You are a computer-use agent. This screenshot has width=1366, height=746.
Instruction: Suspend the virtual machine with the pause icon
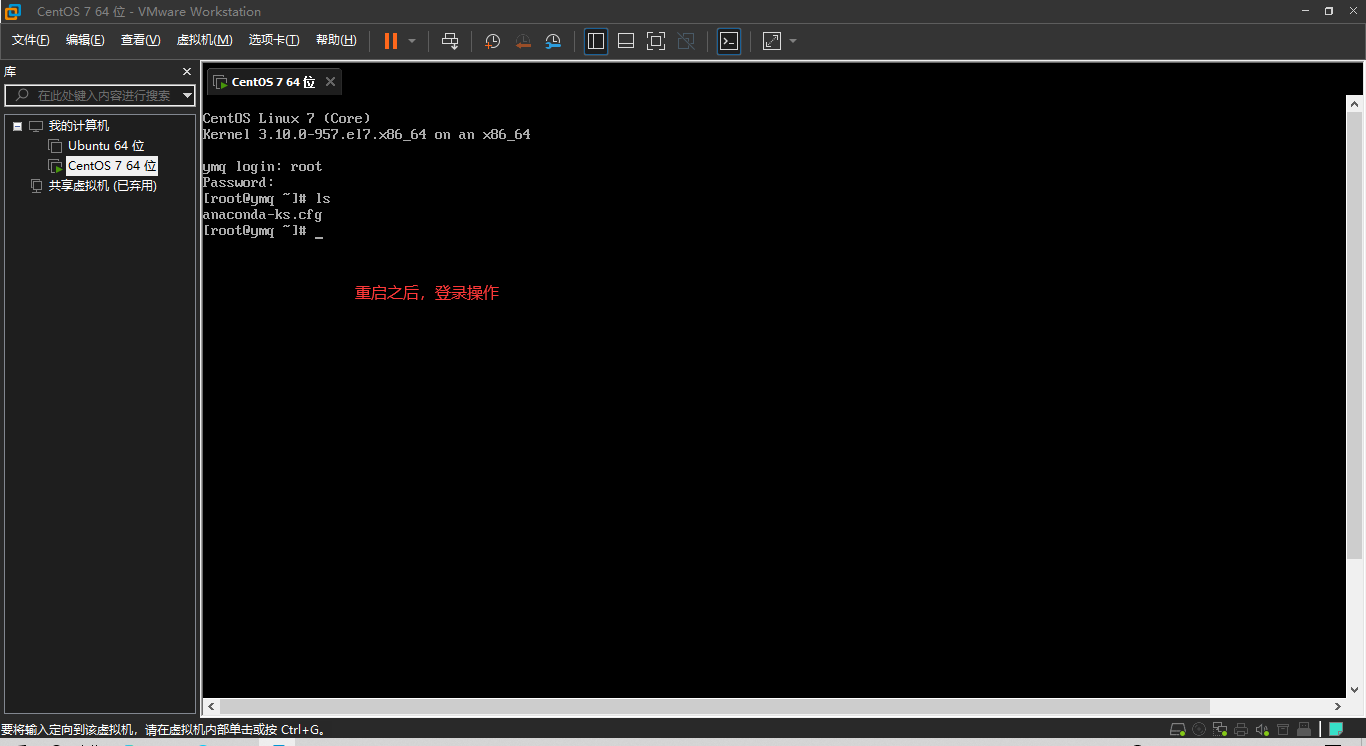[391, 41]
